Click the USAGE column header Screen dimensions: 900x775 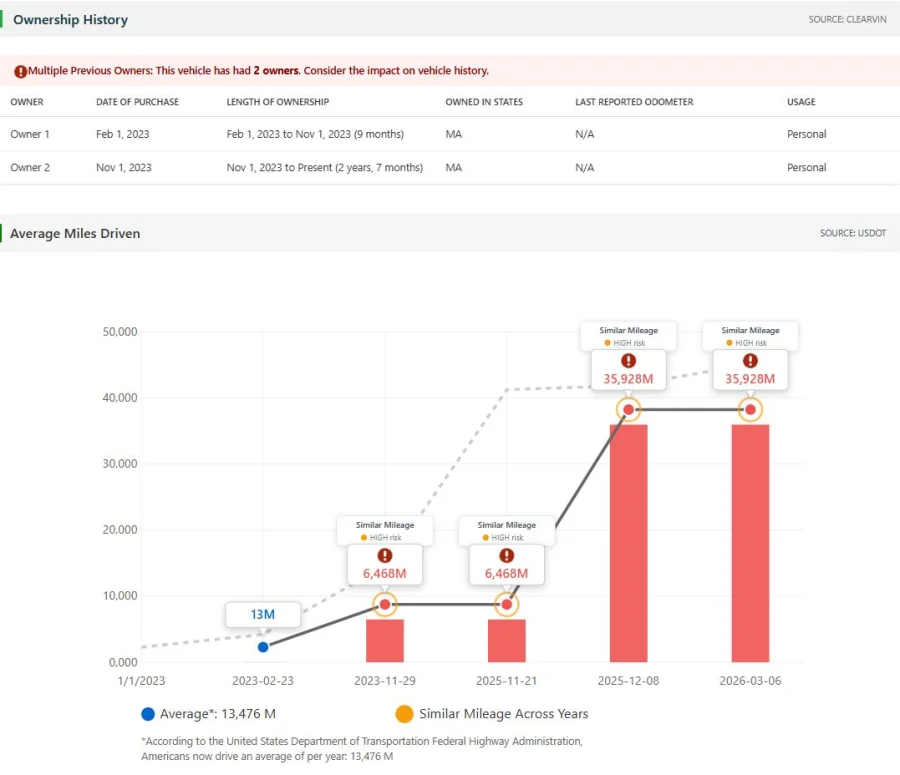tap(801, 102)
